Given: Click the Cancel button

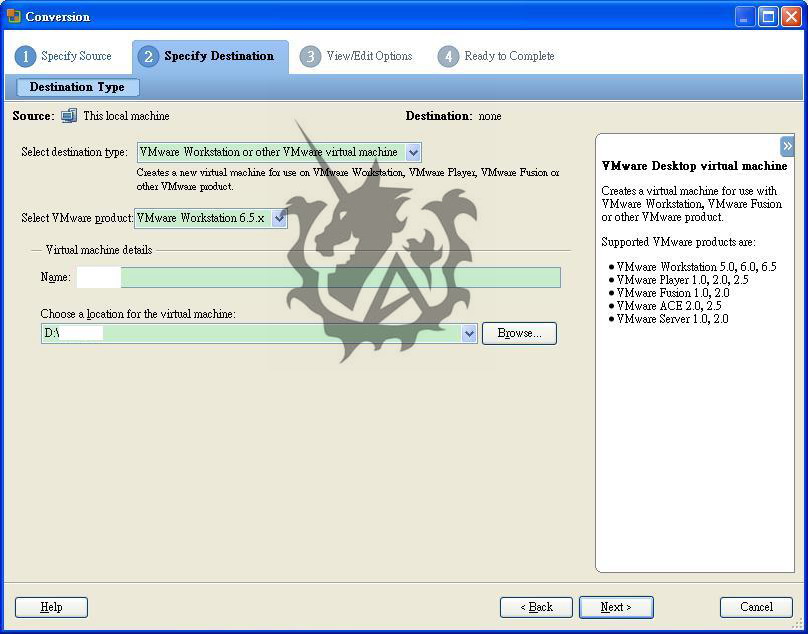Looking at the screenshot, I should [756, 607].
